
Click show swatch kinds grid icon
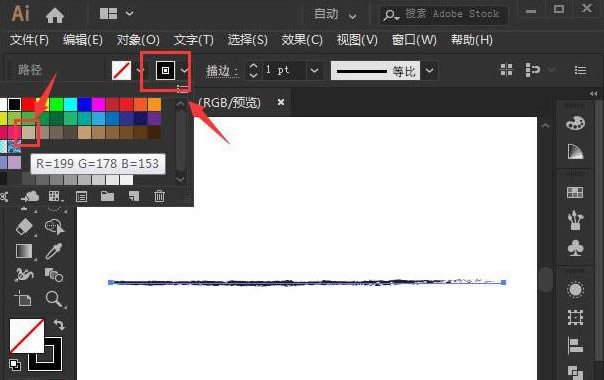(55, 197)
